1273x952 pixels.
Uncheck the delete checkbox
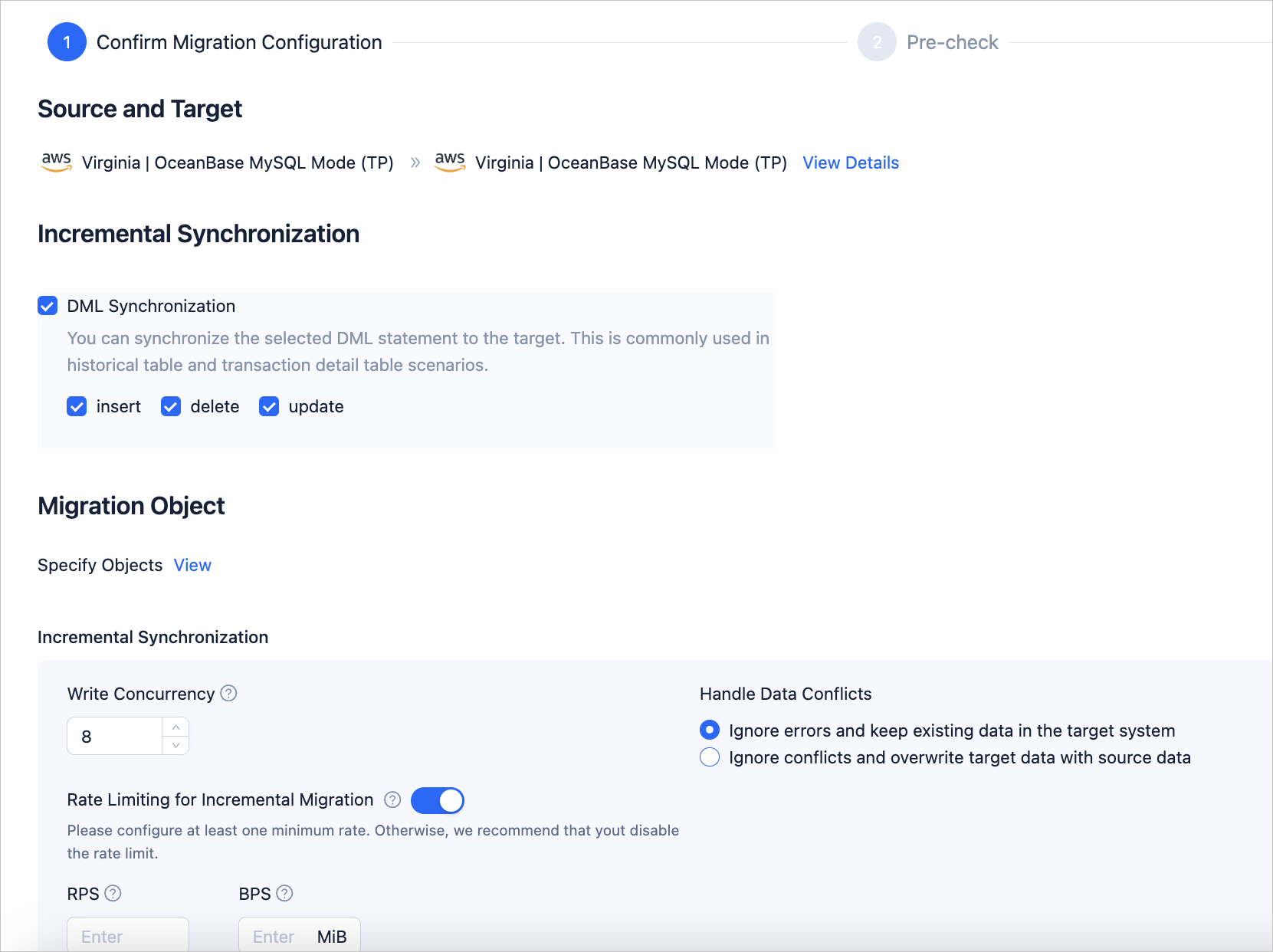(171, 407)
